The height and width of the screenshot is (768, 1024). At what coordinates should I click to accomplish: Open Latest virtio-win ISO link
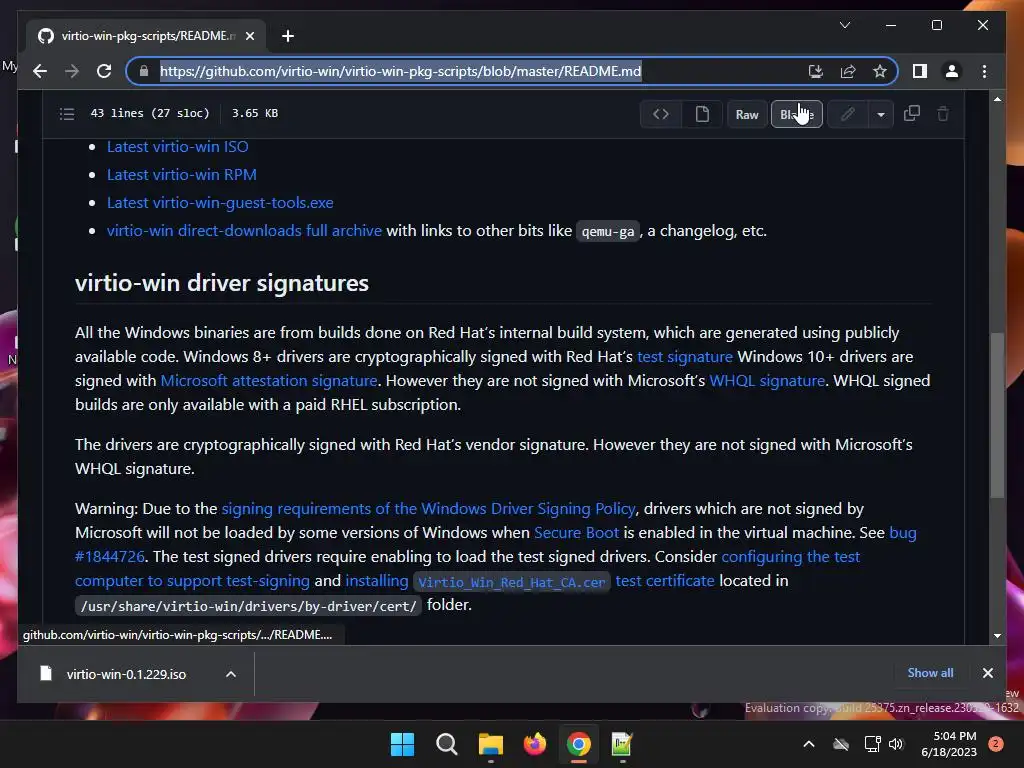tap(178, 147)
